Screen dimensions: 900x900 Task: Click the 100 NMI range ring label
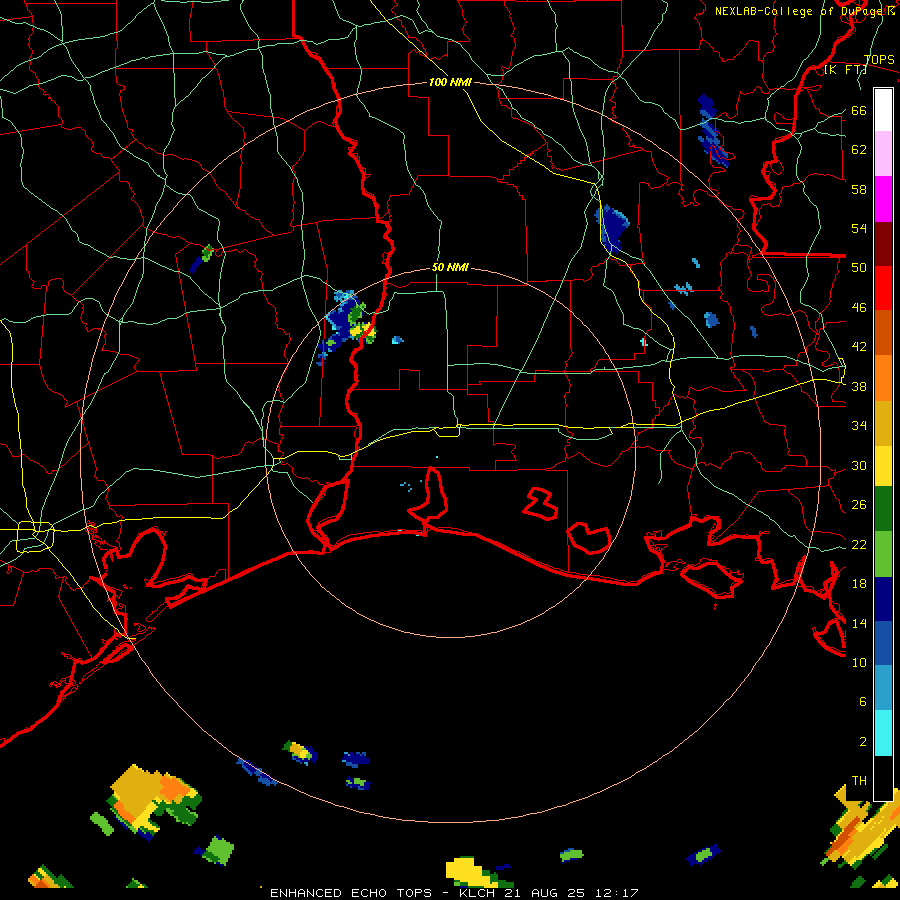tap(450, 82)
